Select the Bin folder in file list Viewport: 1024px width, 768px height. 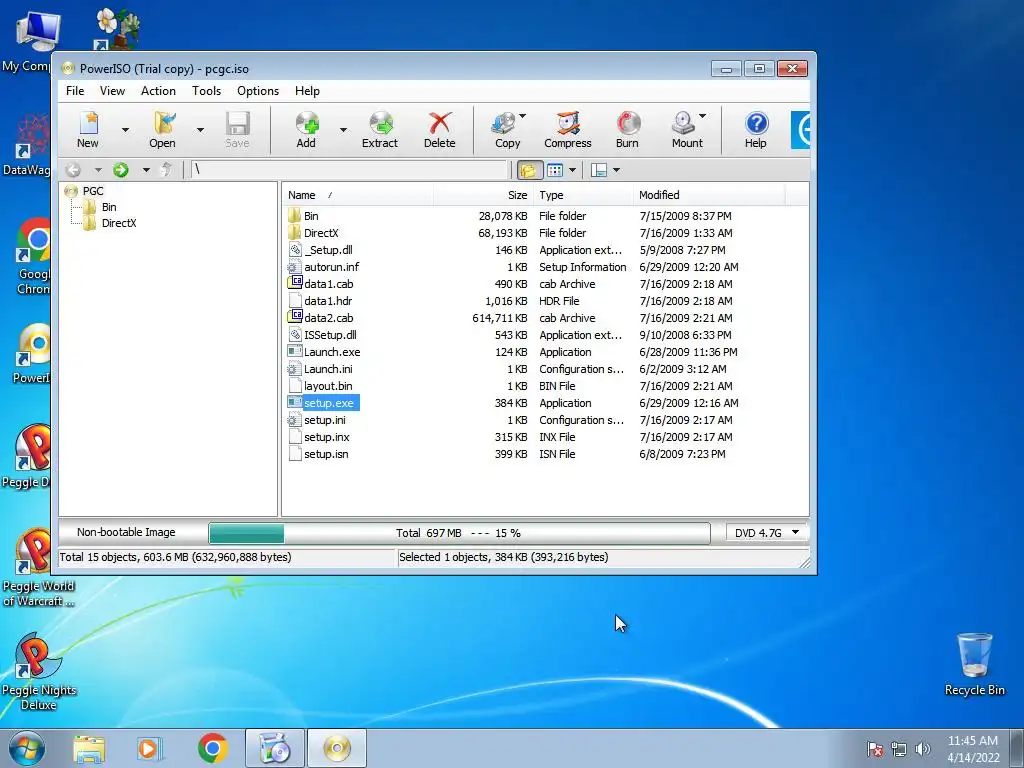[x=312, y=216]
